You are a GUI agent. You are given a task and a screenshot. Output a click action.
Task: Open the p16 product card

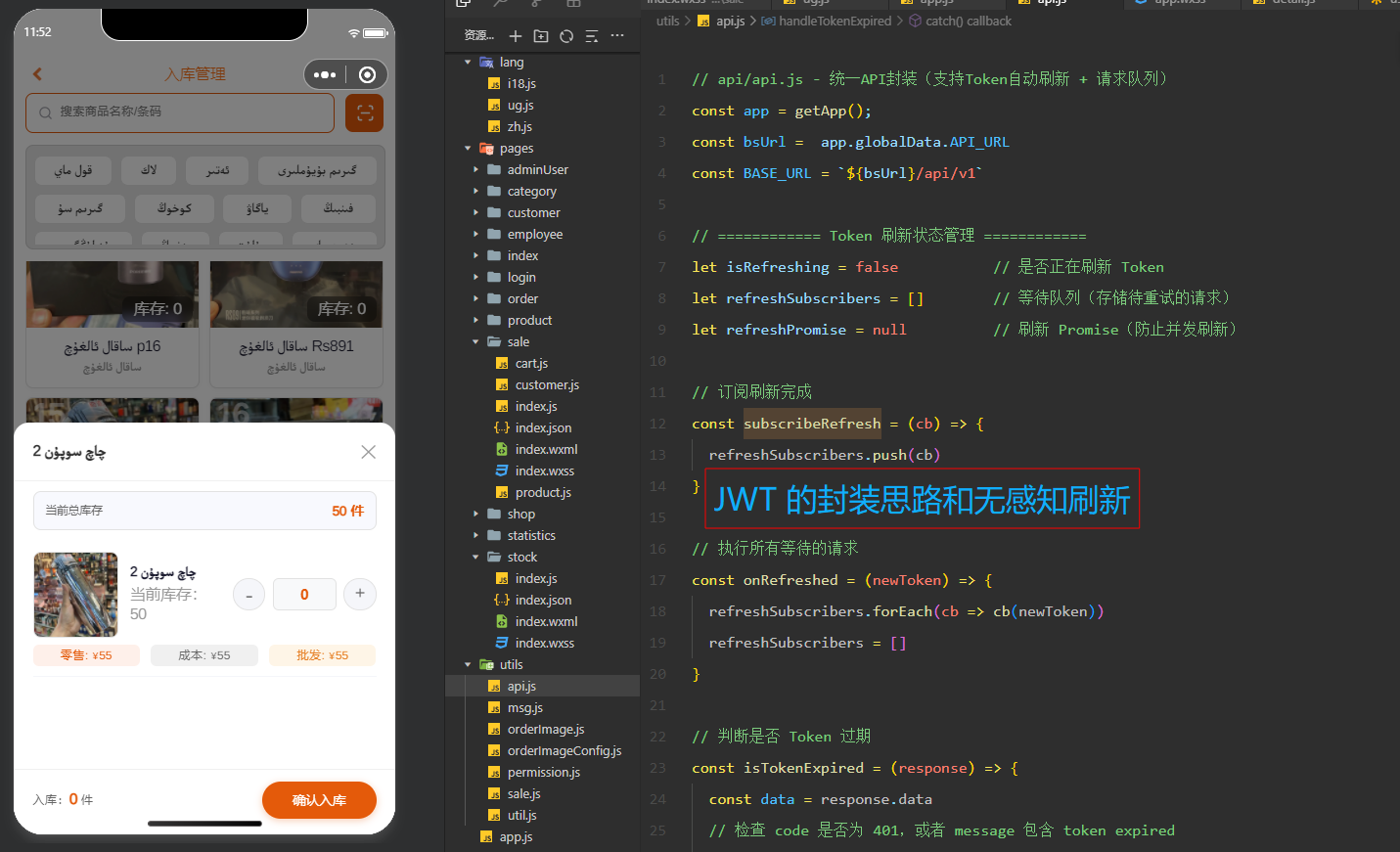click(113, 324)
